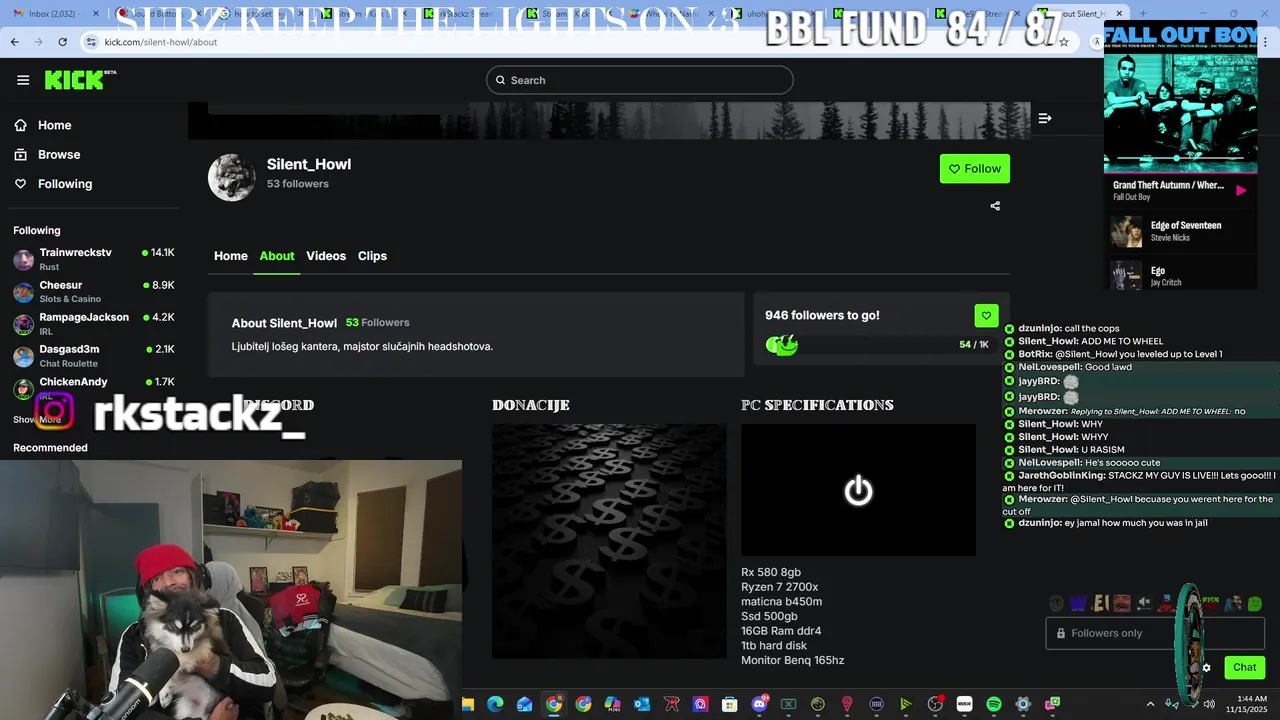1280x720 pixels.
Task: Switch to the About channel tab
Action: [277, 256]
